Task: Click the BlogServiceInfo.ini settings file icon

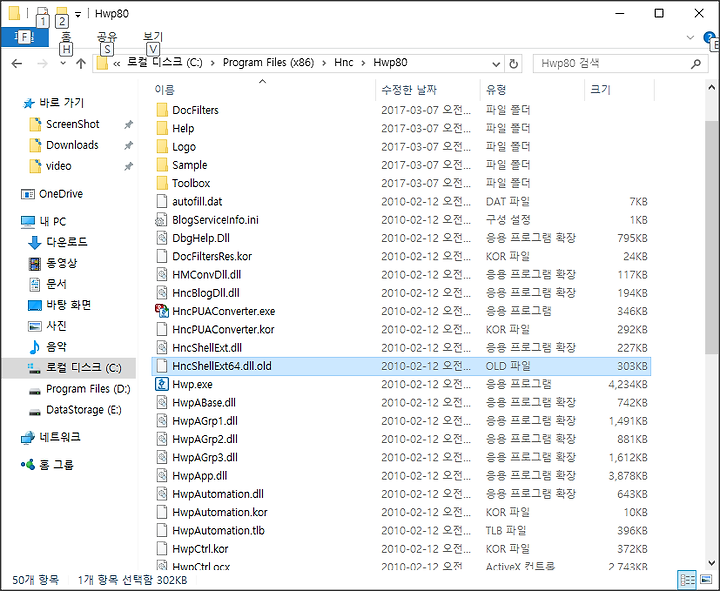Action: tap(161, 220)
